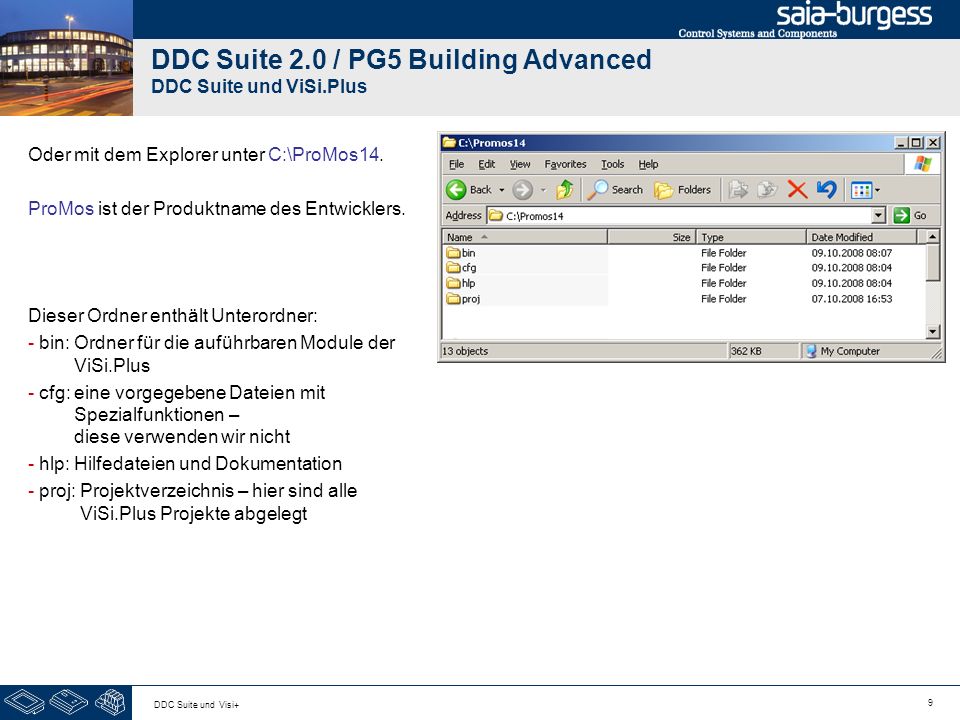Expand the Address bar dropdown
This screenshot has height=720, width=960.
[x=879, y=216]
